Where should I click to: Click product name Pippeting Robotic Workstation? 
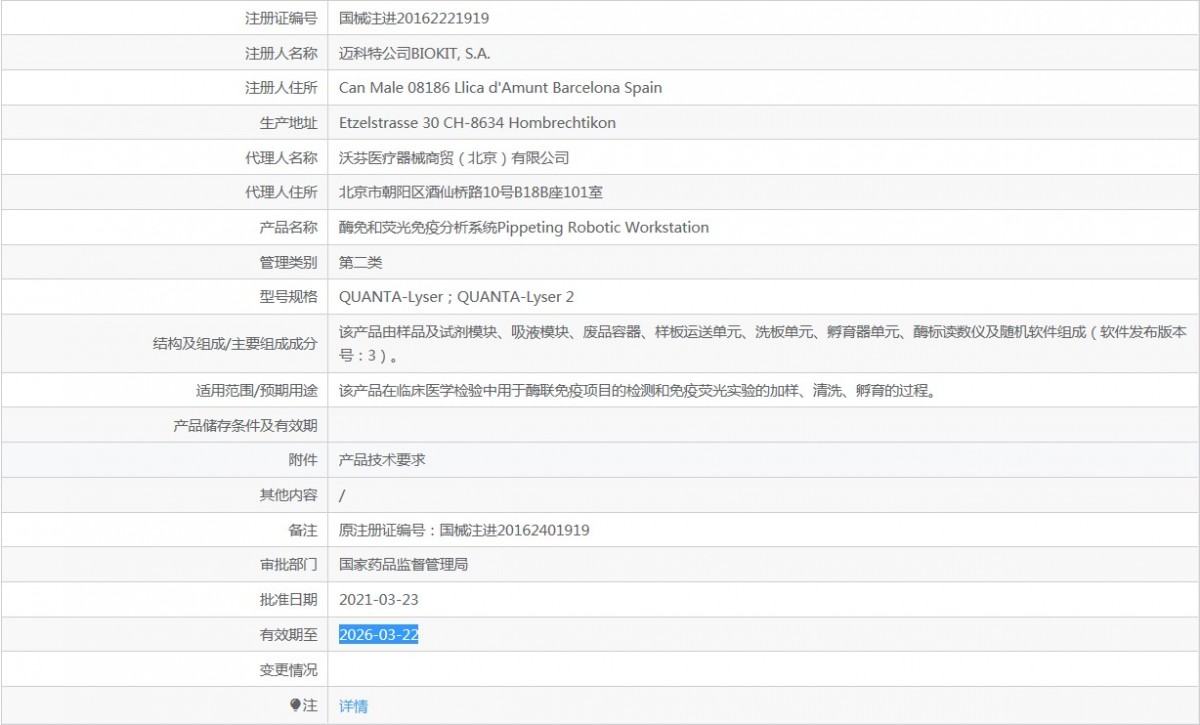[x=603, y=227]
